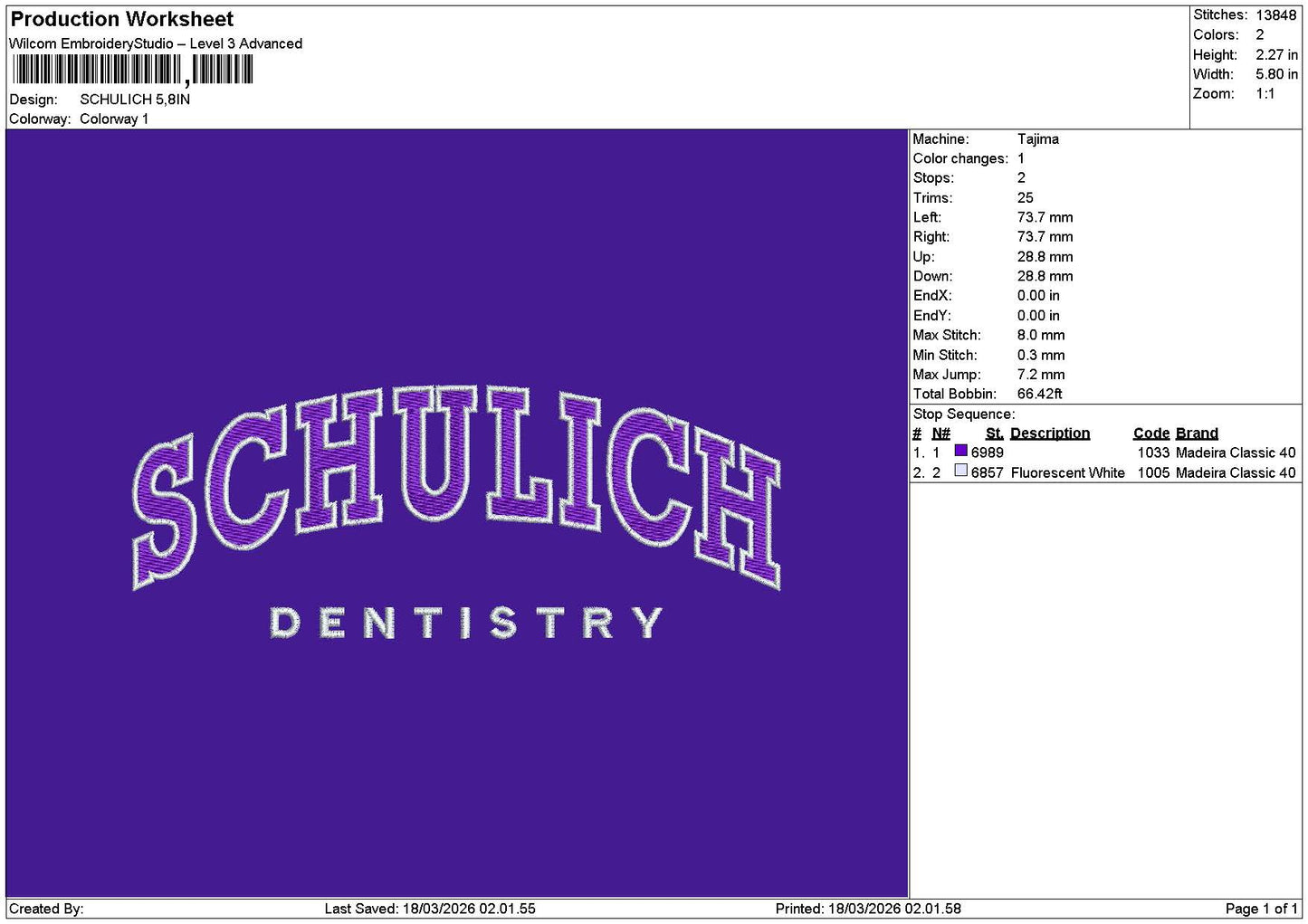Click the "Brand" column header
1308x924 pixels.
[1197, 433]
